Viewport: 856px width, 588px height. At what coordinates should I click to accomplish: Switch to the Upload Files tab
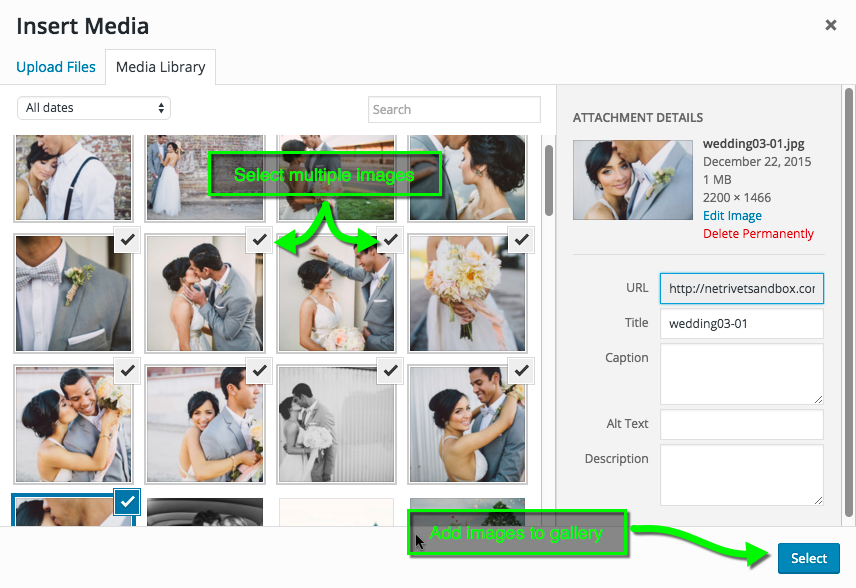(x=56, y=67)
